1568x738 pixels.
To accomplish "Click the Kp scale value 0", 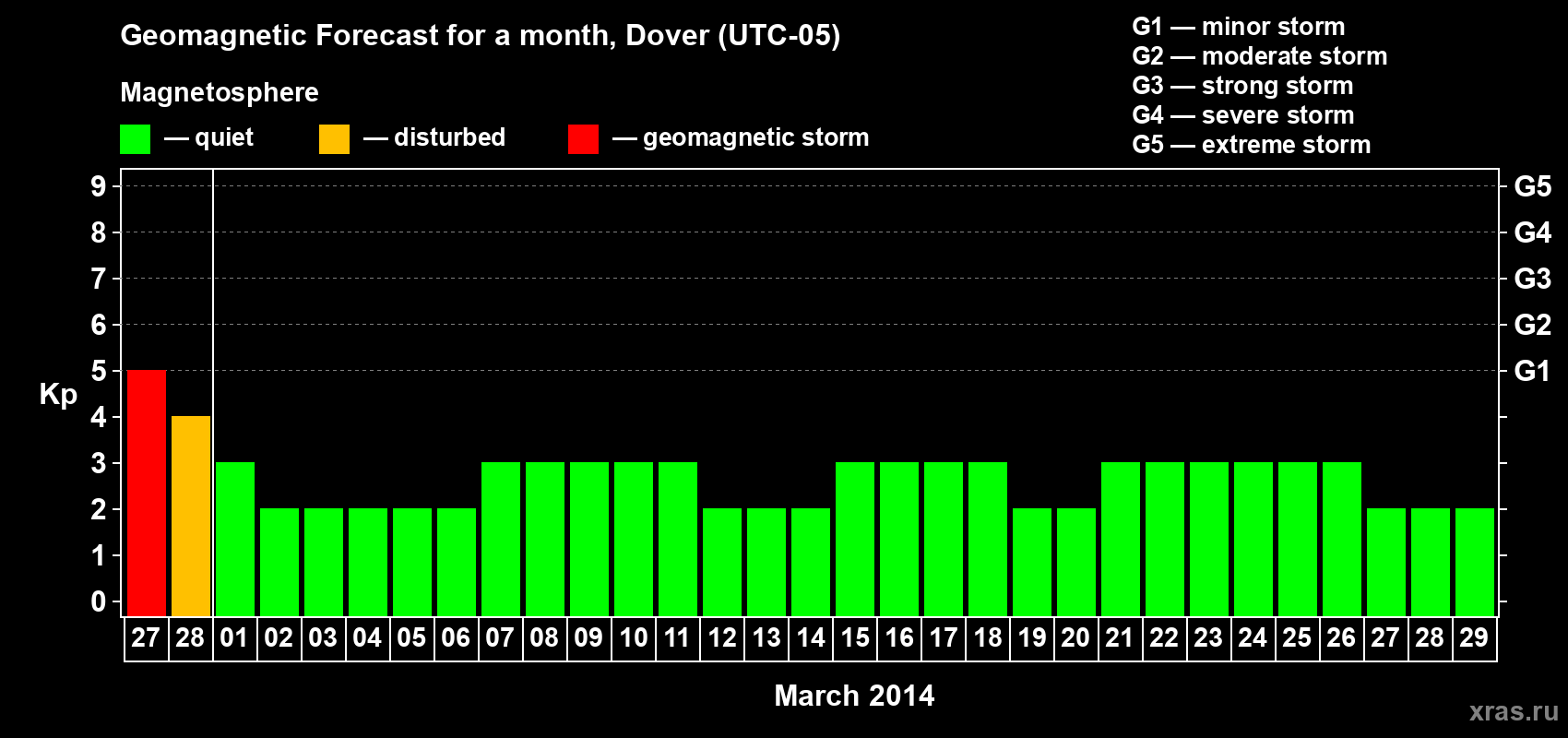I will coord(99,601).
